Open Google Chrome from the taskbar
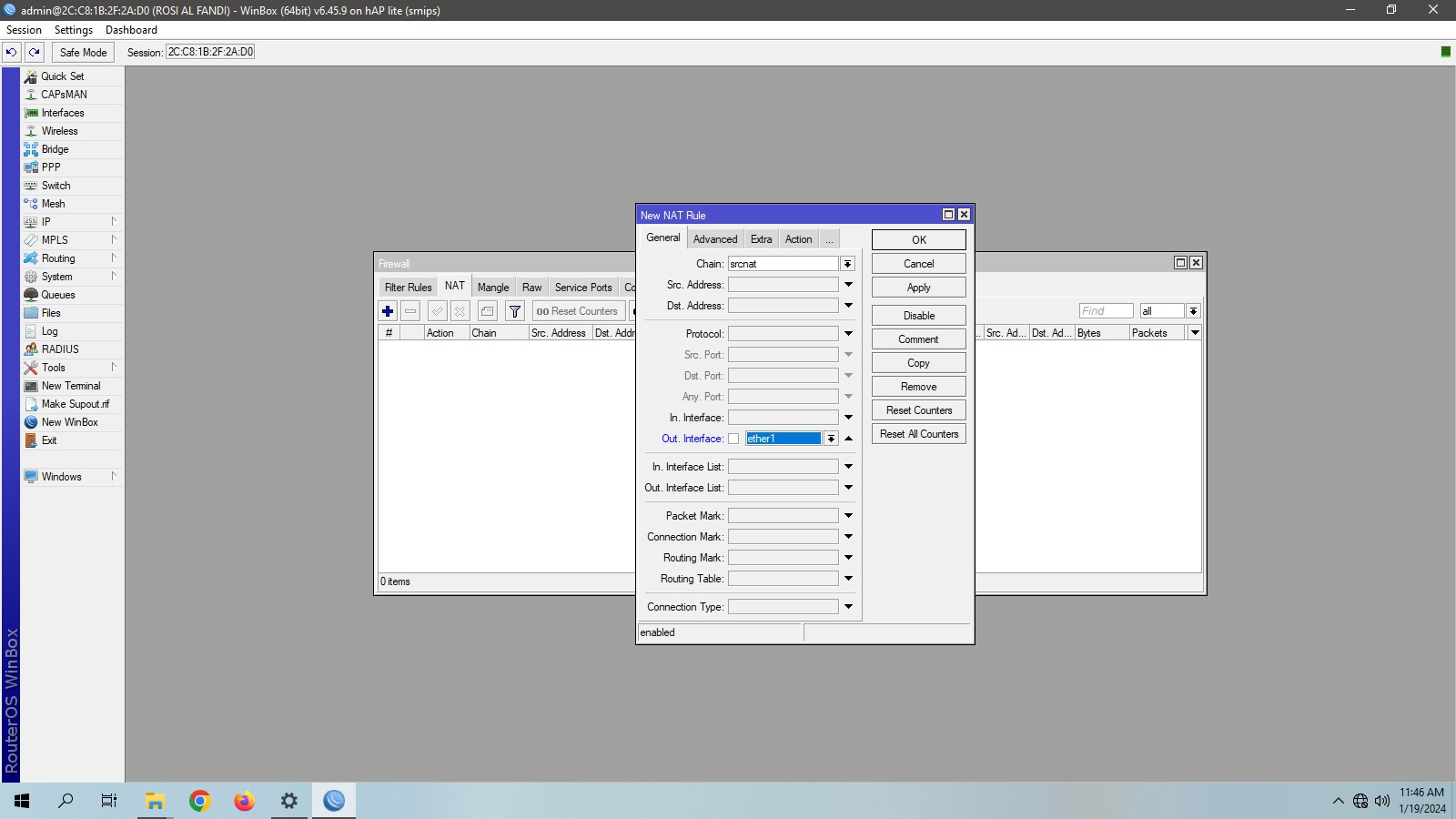This screenshot has width=1456, height=819. (200, 801)
